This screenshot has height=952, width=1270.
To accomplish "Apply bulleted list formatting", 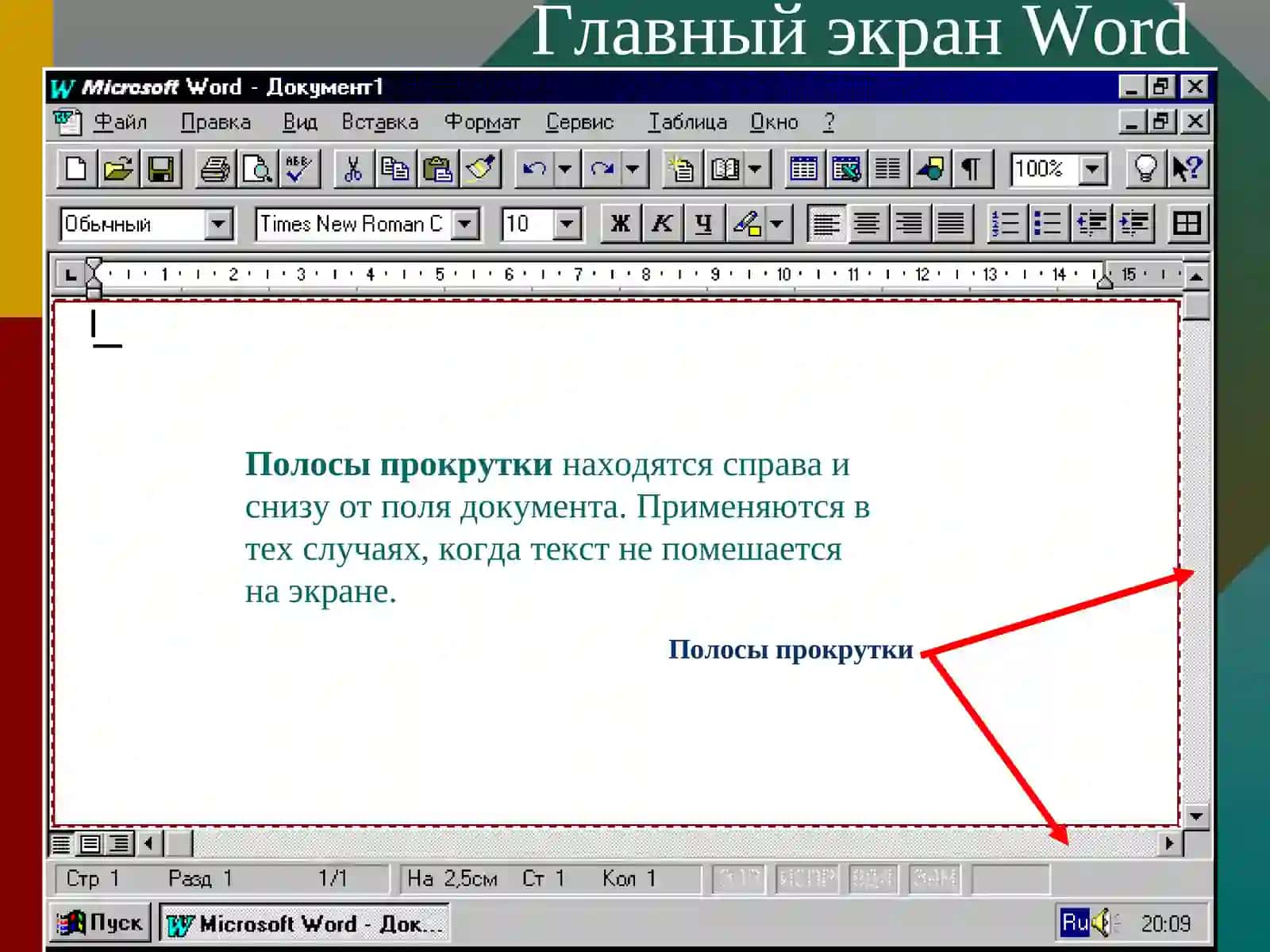I will [x=1048, y=224].
